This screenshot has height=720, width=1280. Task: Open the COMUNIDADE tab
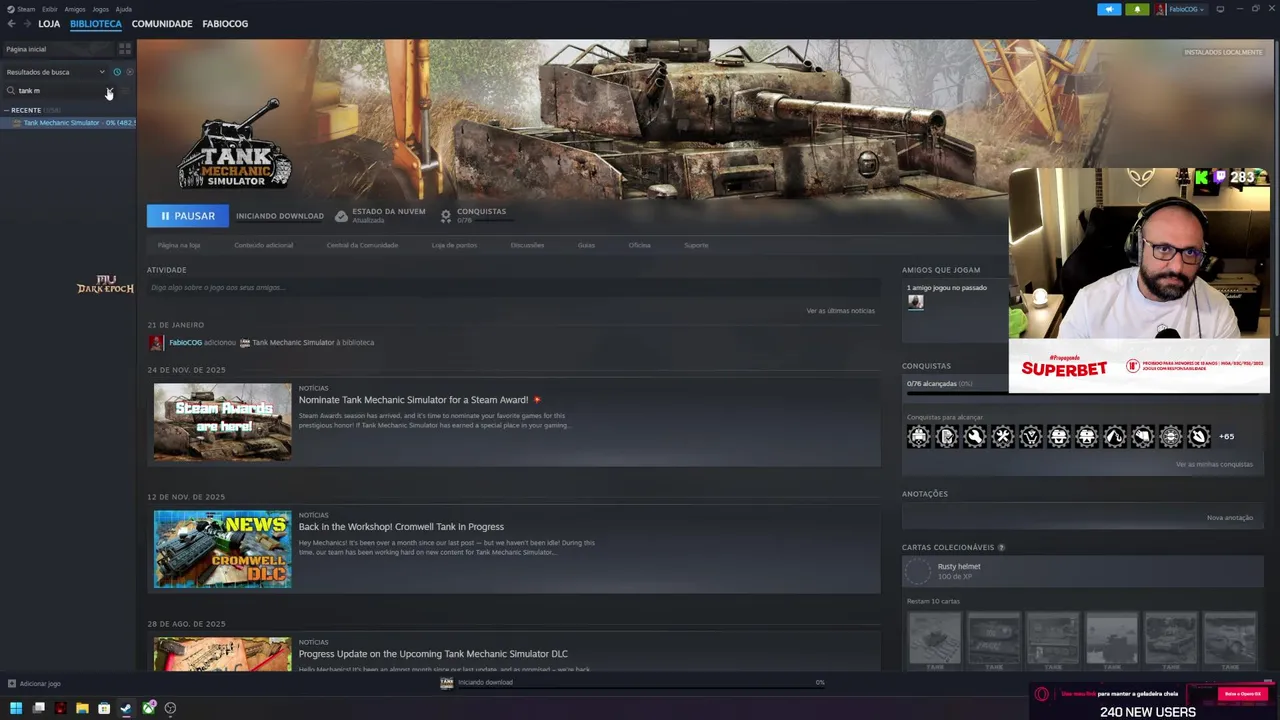click(x=162, y=24)
